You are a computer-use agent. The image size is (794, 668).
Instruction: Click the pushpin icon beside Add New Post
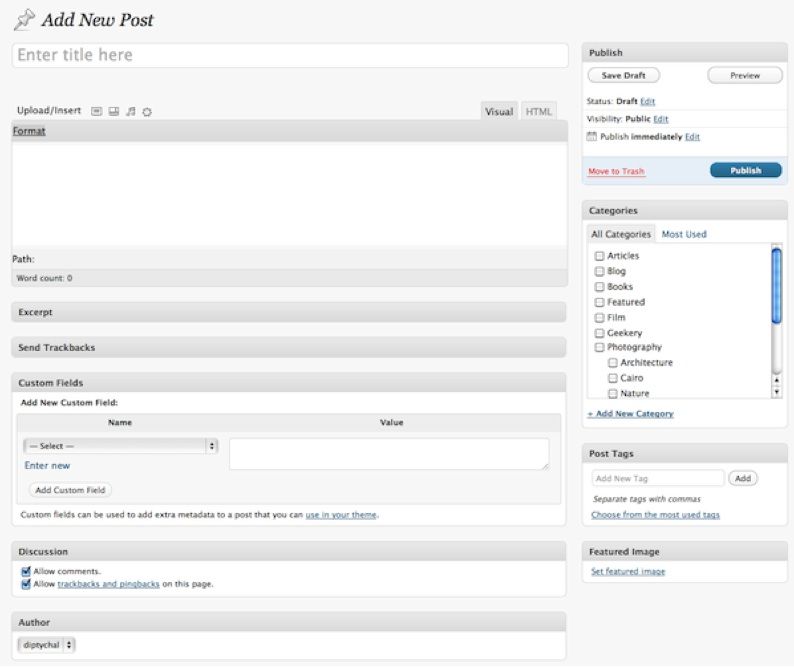[x=24, y=20]
